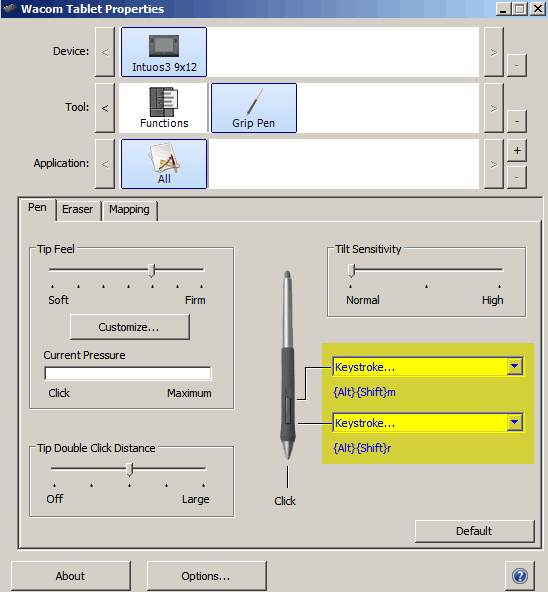Click the grip pen illustration
The image size is (548, 592).
coord(287,365)
